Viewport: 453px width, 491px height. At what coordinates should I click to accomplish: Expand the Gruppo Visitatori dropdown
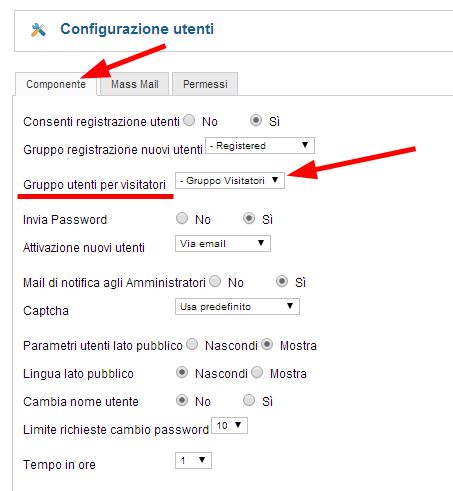[x=230, y=180]
